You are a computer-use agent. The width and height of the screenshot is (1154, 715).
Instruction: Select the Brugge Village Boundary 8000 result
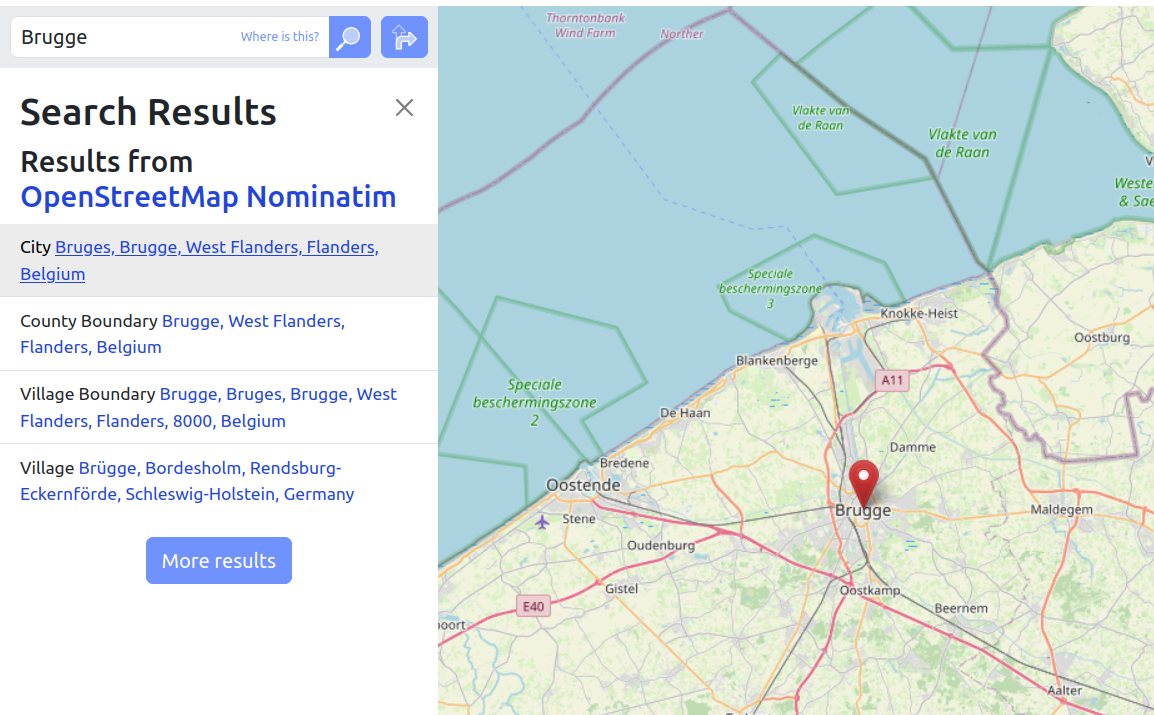pos(278,394)
